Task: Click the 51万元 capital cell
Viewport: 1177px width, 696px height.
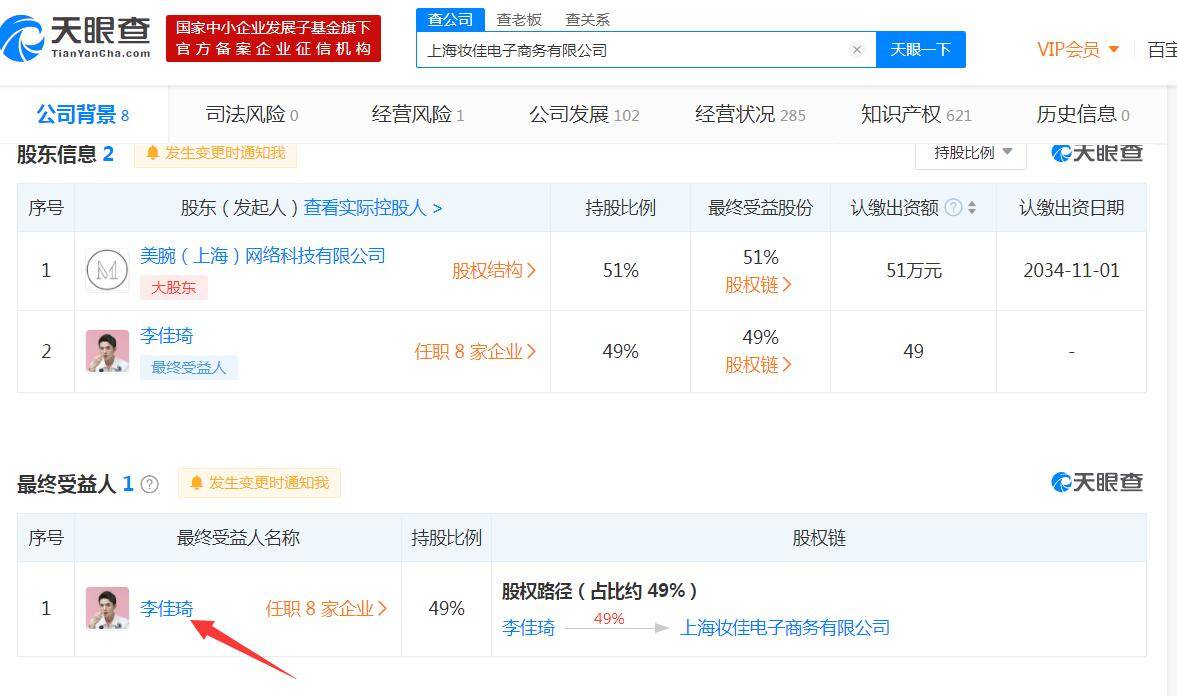Action: tap(914, 271)
